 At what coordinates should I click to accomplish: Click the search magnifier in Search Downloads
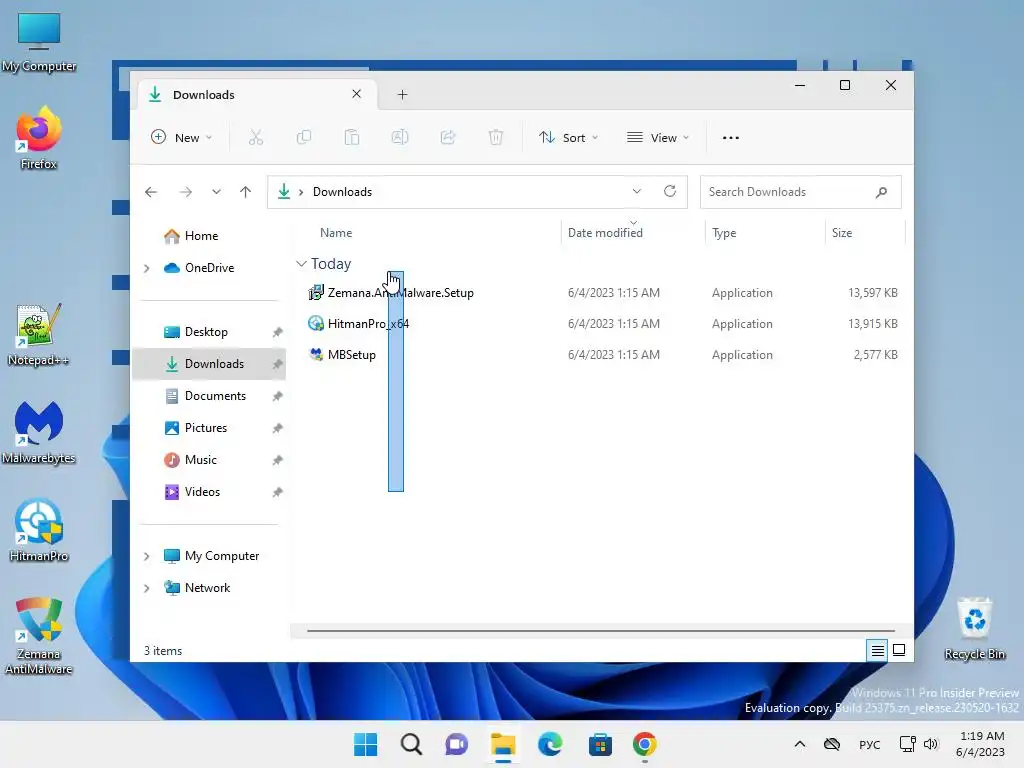882,192
